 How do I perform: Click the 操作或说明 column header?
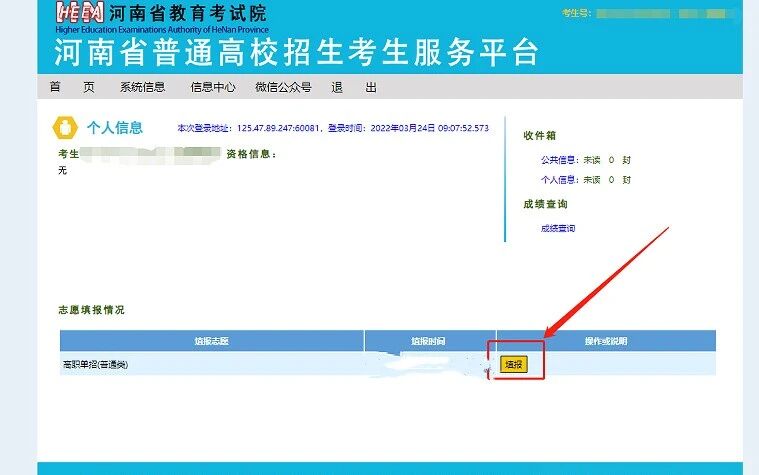click(x=605, y=341)
